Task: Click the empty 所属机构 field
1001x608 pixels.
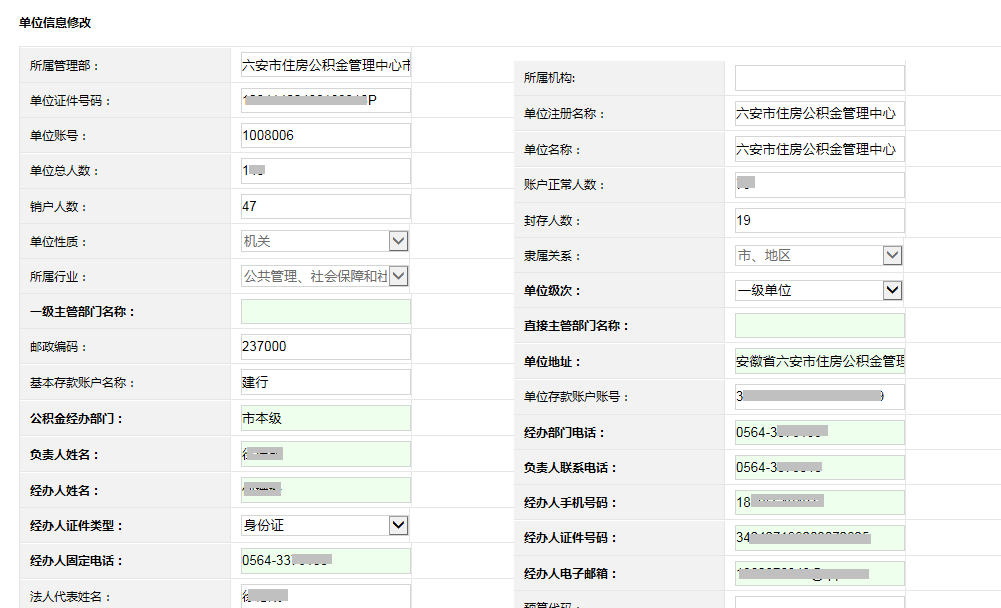Action: (x=819, y=78)
